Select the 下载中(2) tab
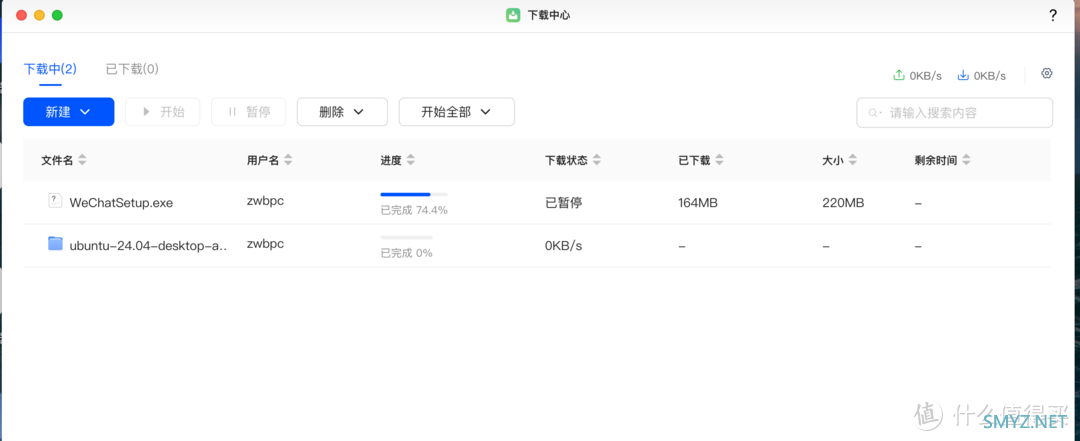The height and width of the screenshot is (441, 1080). tap(50, 69)
